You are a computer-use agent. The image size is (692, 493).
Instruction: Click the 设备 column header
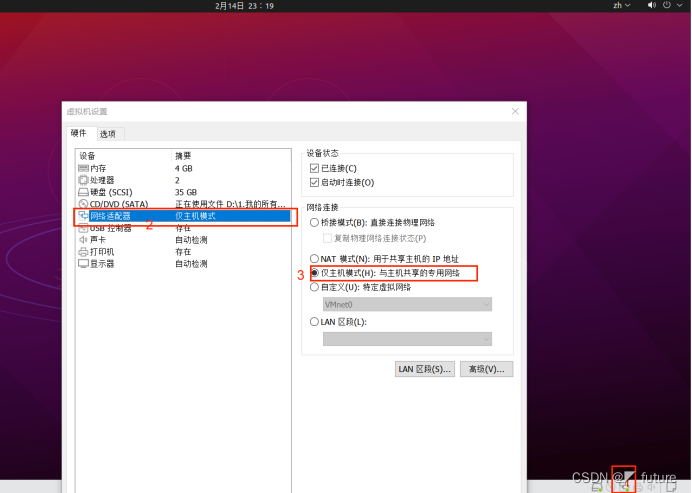[x=123, y=156]
